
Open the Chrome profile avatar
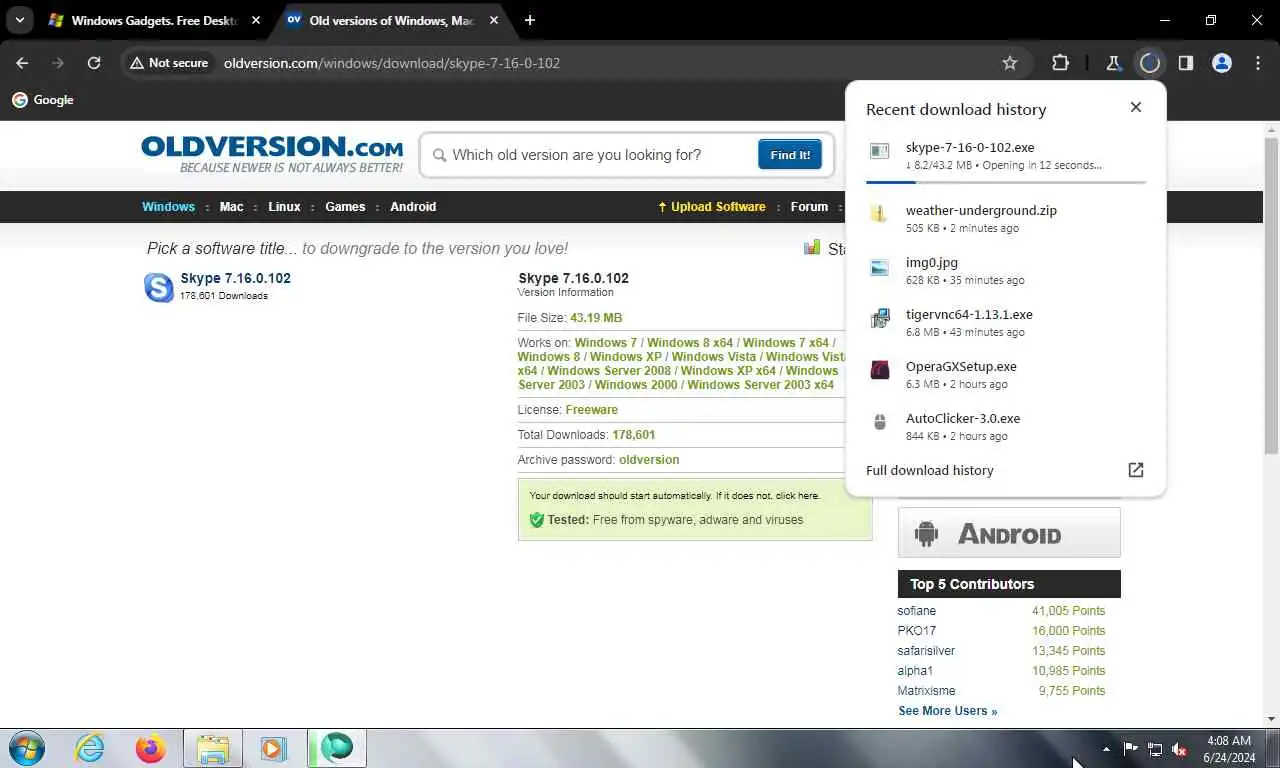point(1222,63)
